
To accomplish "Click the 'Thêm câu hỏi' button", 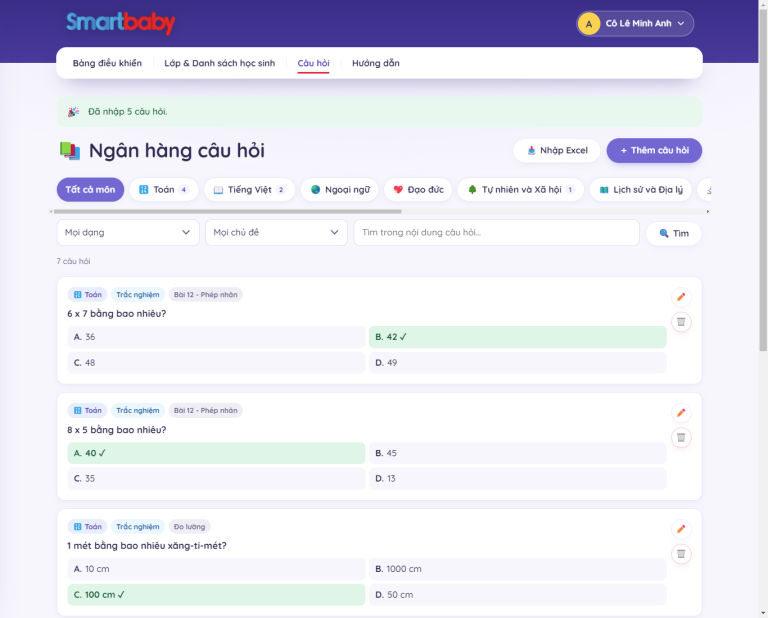I will (654, 150).
